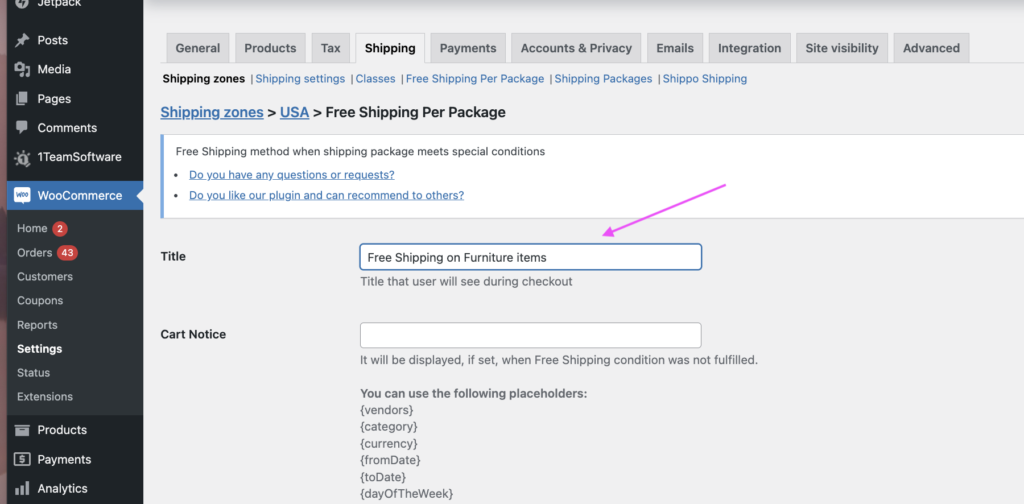Focus the Cart Notice input field
This screenshot has height=504, width=1024.
point(530,335)
